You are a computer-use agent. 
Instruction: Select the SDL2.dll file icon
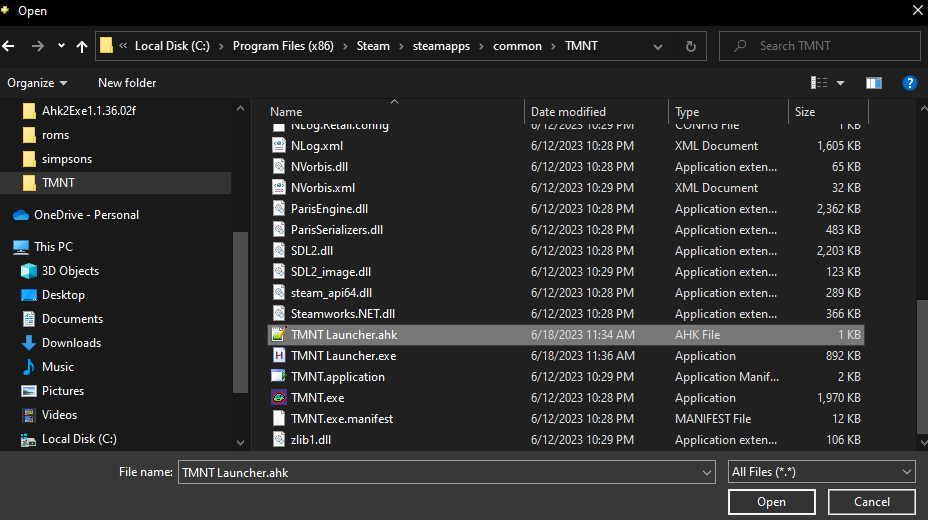279,251
